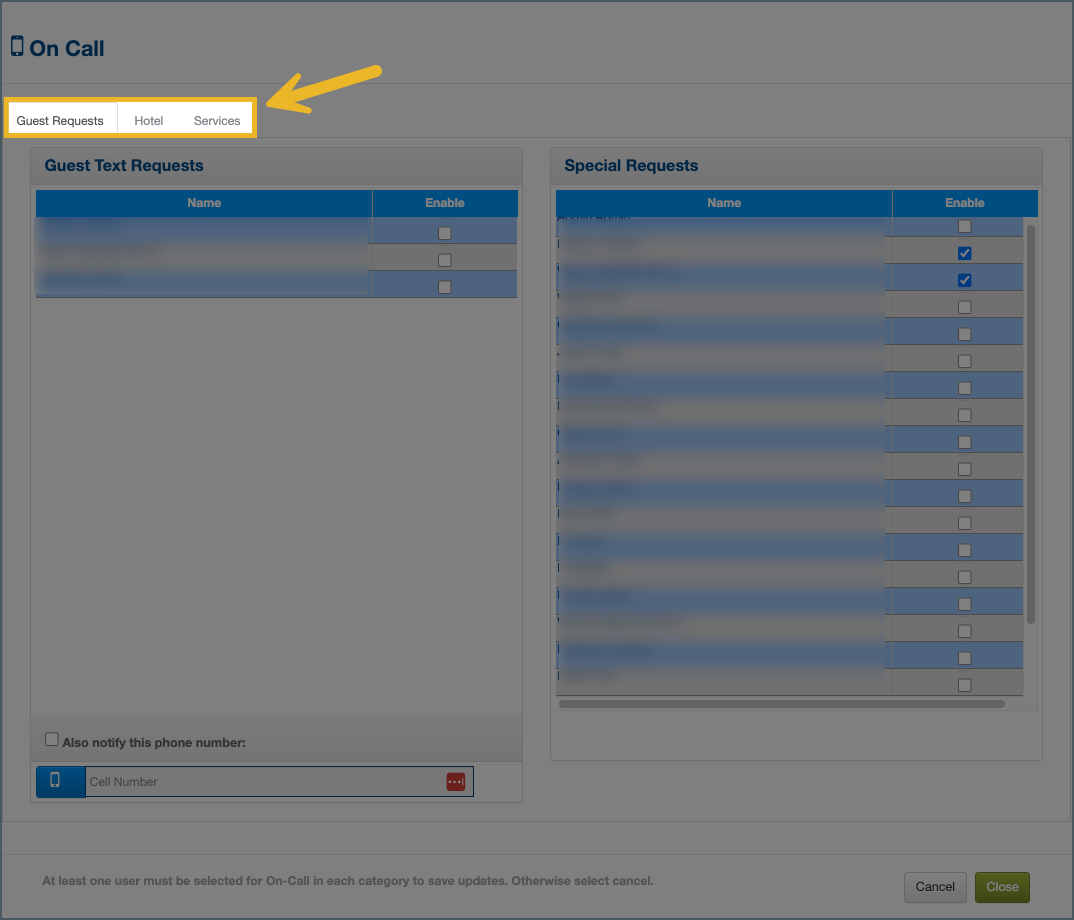Open the Hotel tab
The width and height of the screenshot is (1074, 920).
pos(149,120)
